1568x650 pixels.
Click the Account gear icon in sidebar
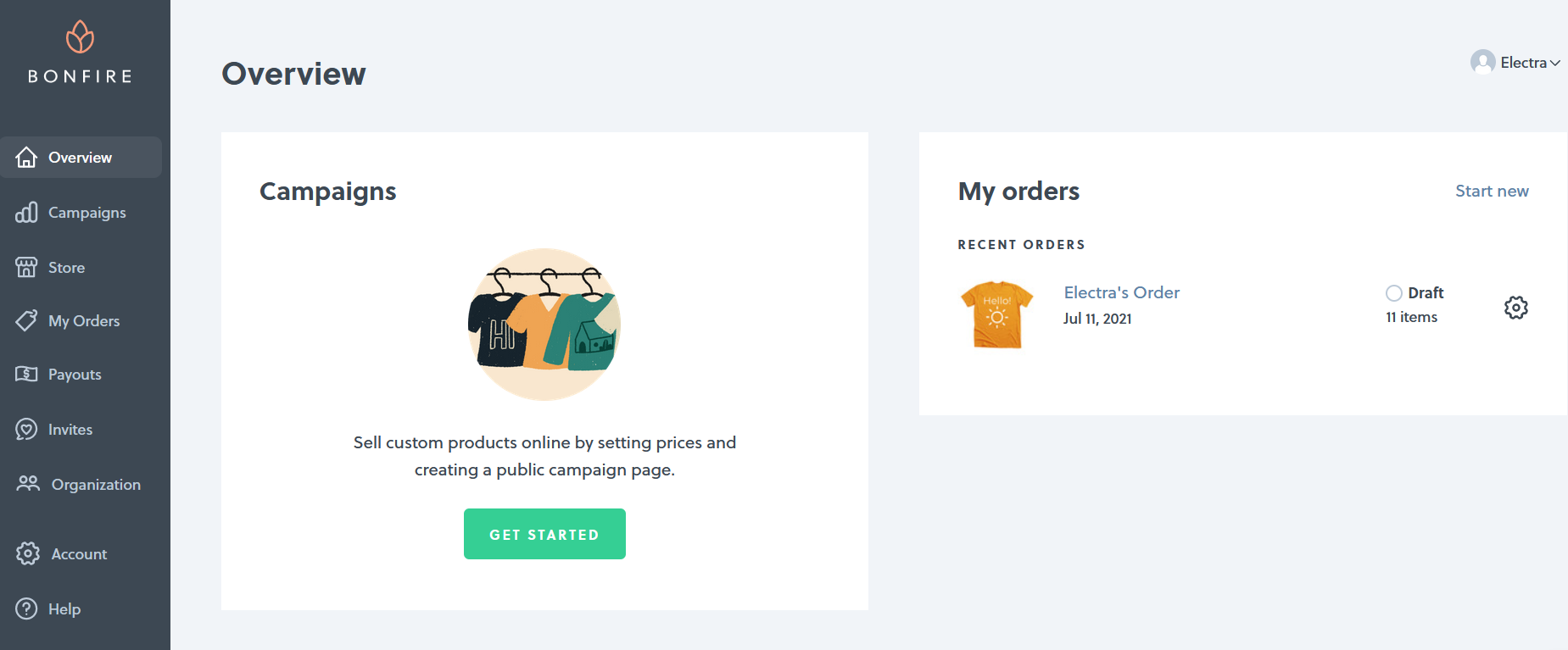tap(28, 553)
